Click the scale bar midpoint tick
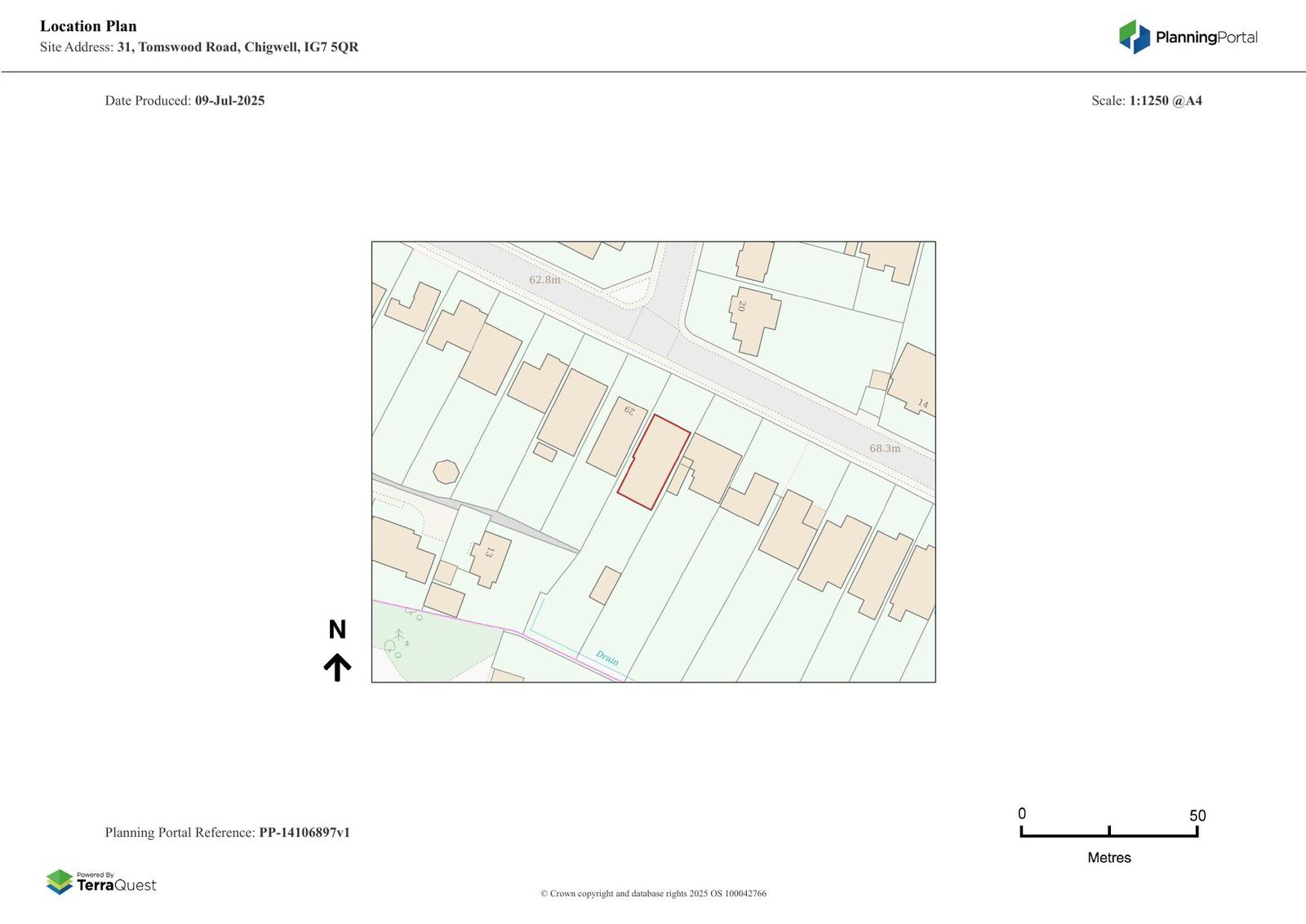 (1108, 832)
